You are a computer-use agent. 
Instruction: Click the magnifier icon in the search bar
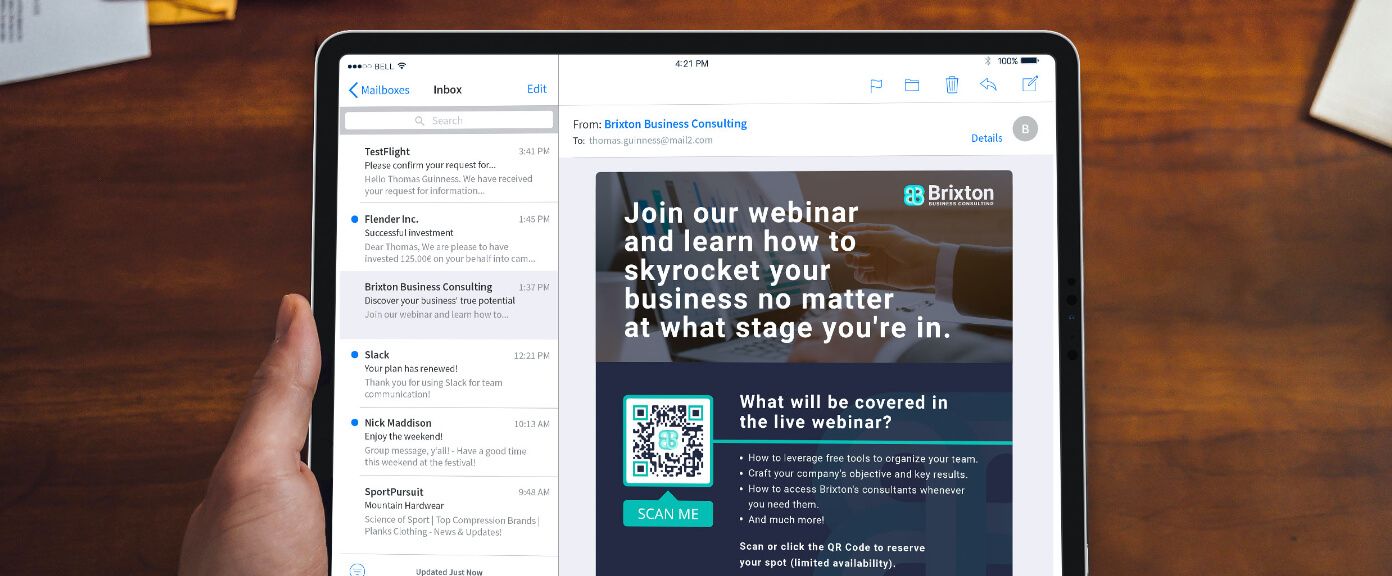[420, 121]
